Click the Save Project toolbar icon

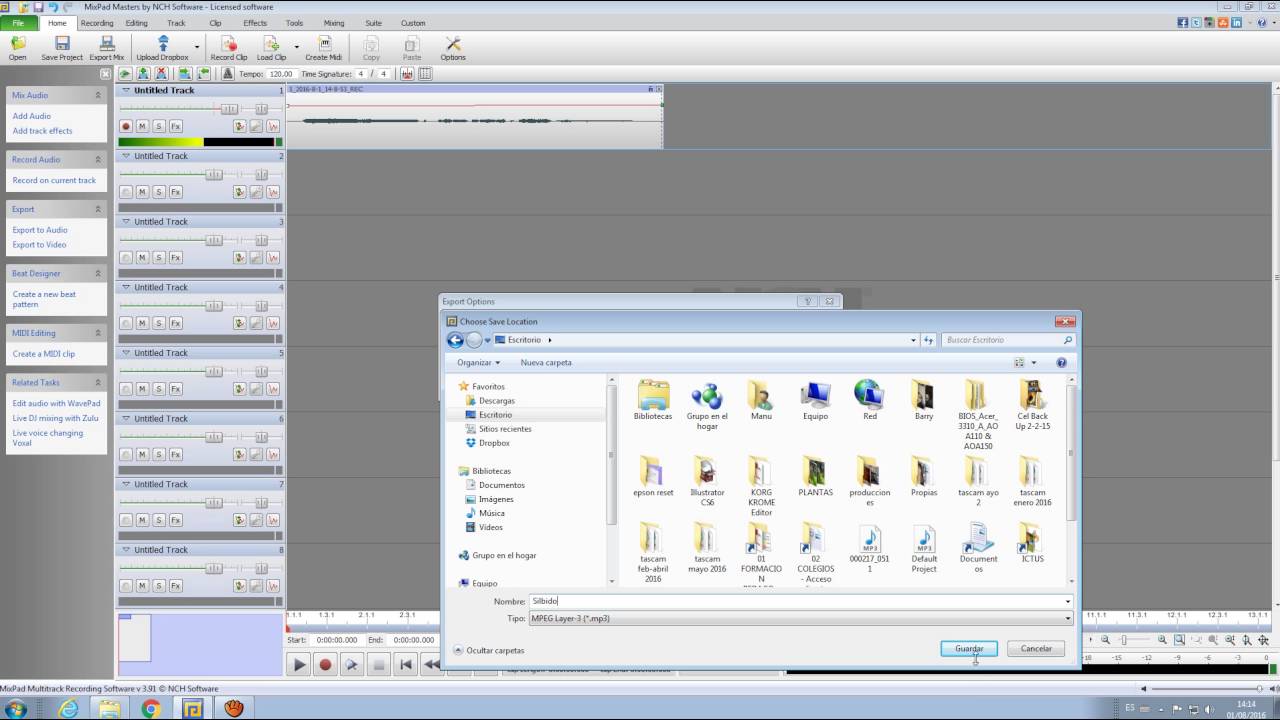[62, 48]
